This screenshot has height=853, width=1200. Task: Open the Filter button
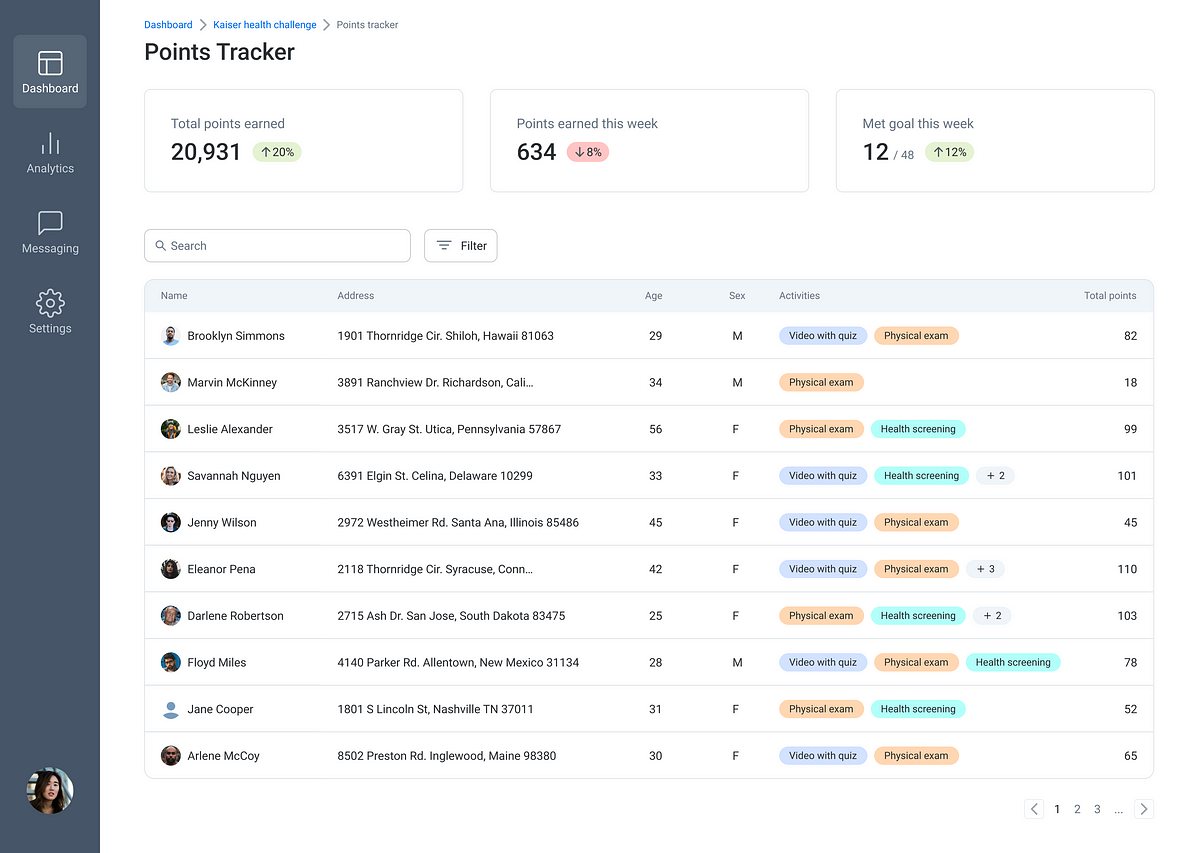461,246
